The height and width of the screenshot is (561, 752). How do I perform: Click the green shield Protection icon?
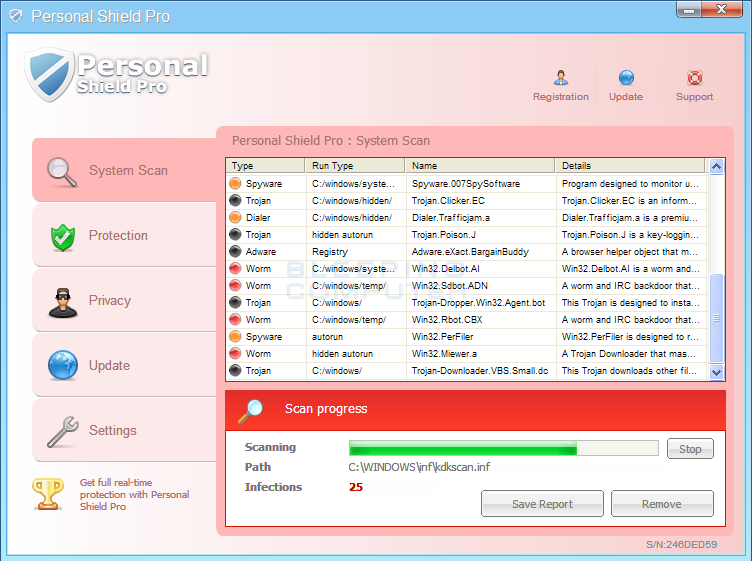pyautogui.click(x=63, y=237)
